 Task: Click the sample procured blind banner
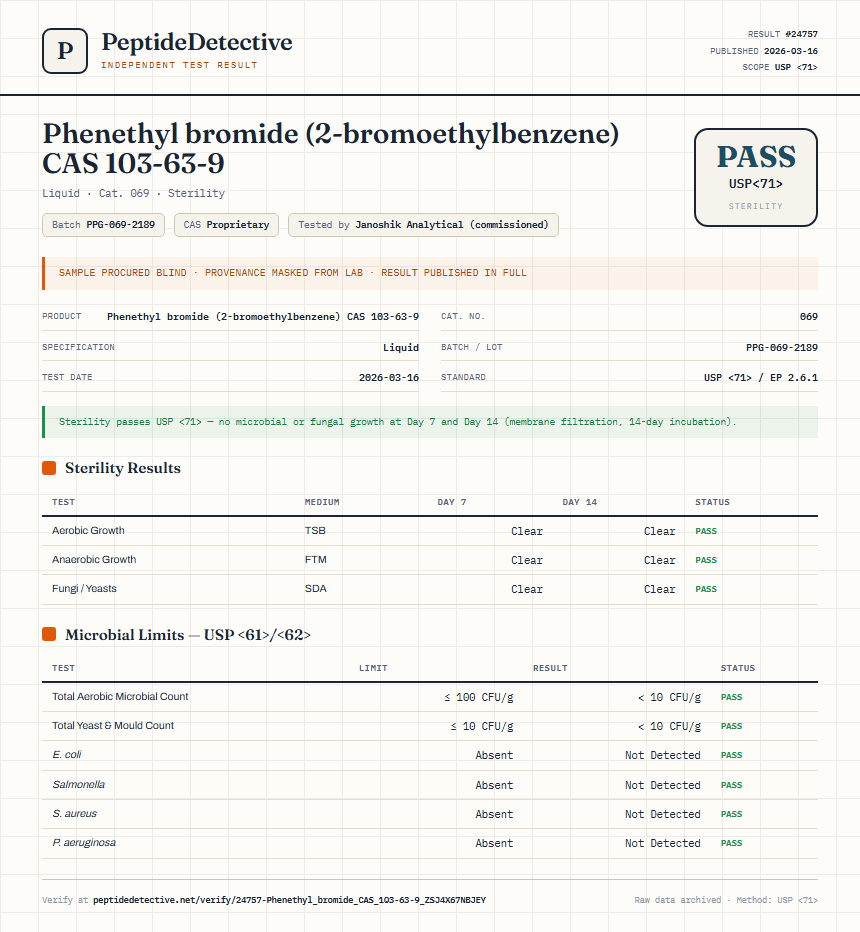pyautogui.click(x=430, y=273)
